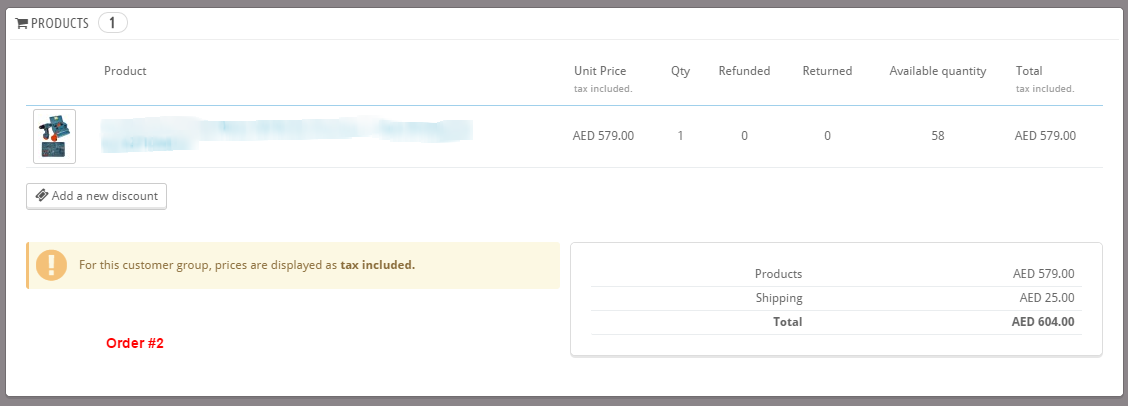Image resolution: width=1128 pixels, height=406 pixels.
Task: Click the Available quantity column header
Action: [937, 71]
